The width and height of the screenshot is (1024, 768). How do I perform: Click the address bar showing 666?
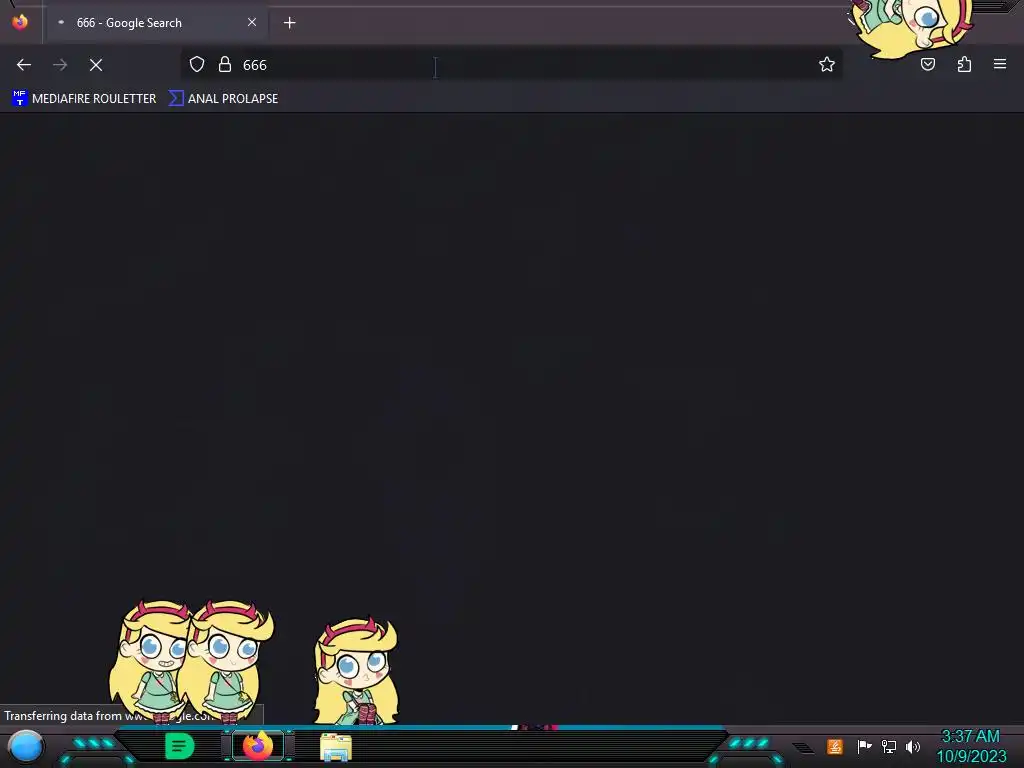[x=511, y=65]
